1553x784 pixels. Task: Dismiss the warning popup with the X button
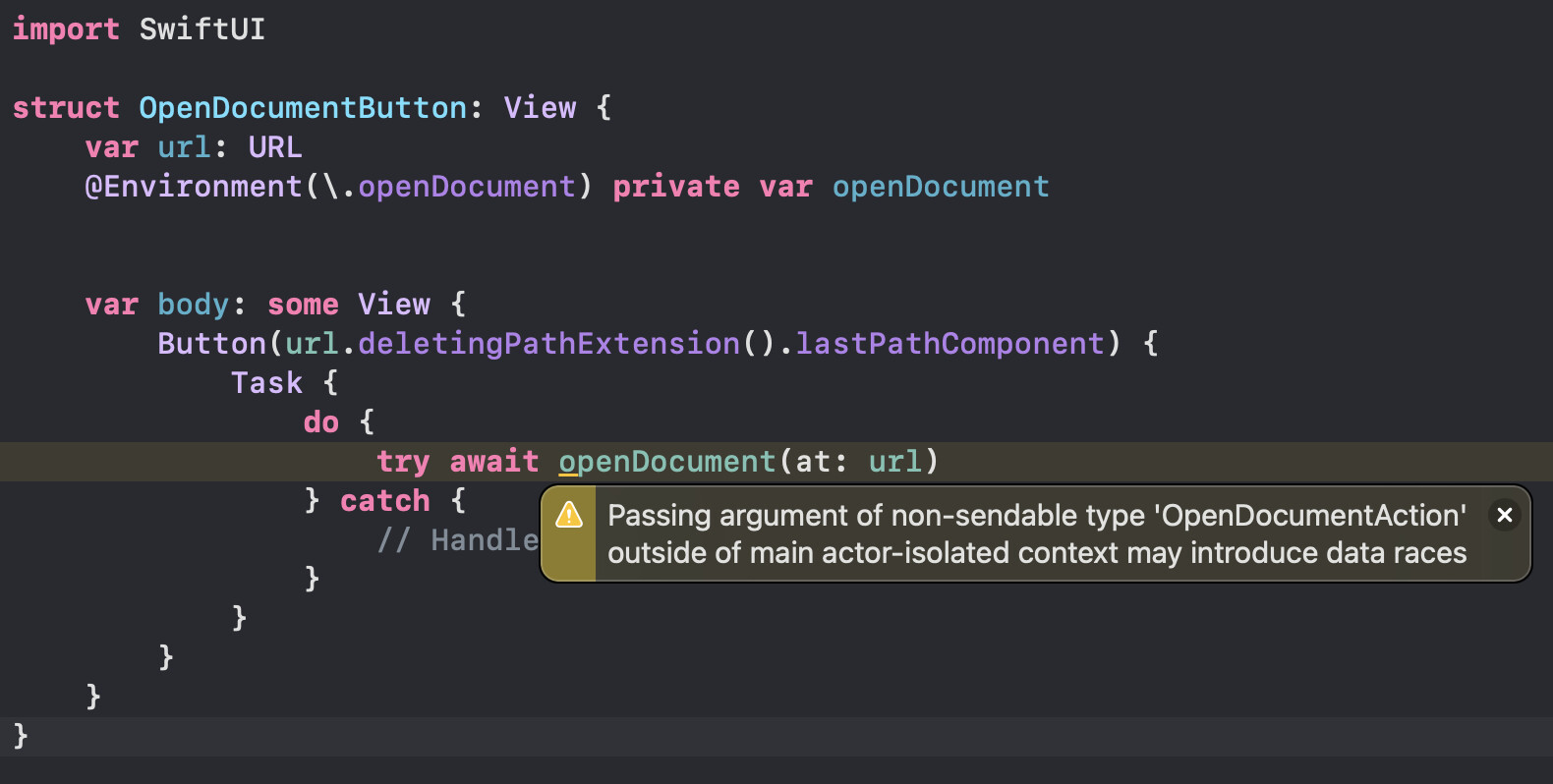pos(1504,515)
